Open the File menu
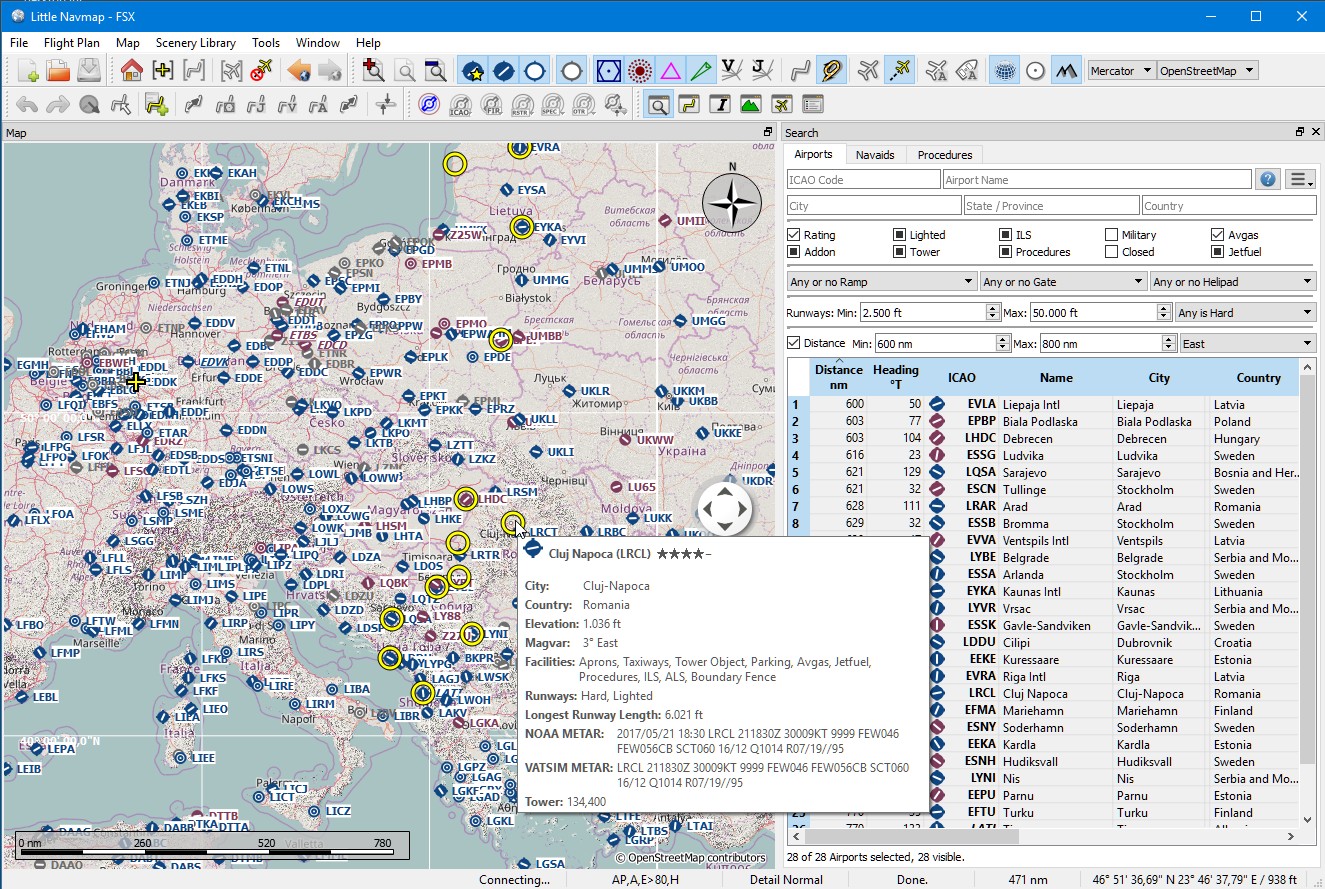 (x=19, y=43)
